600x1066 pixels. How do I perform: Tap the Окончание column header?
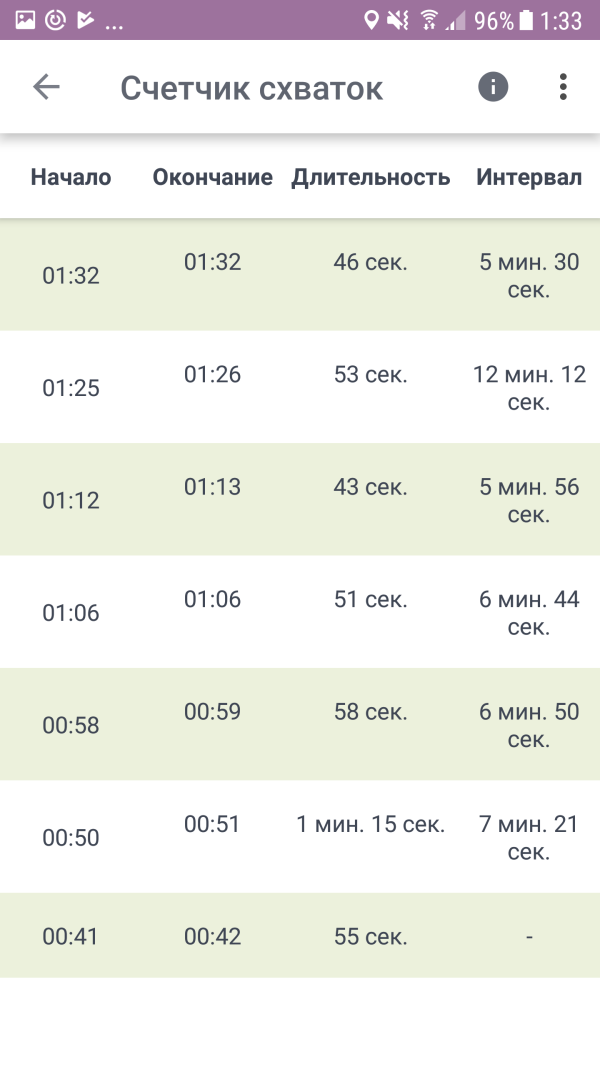212,178
